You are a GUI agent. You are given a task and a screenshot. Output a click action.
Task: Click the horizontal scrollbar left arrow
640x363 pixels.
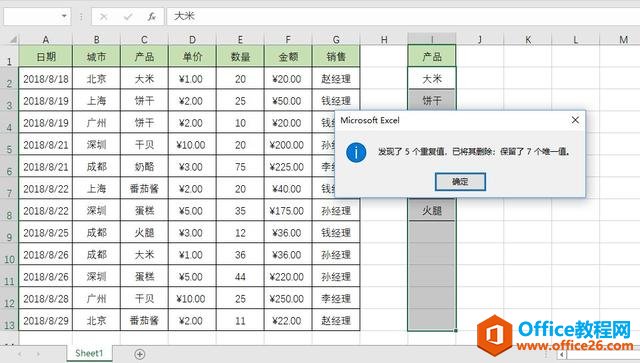[562, 354]
